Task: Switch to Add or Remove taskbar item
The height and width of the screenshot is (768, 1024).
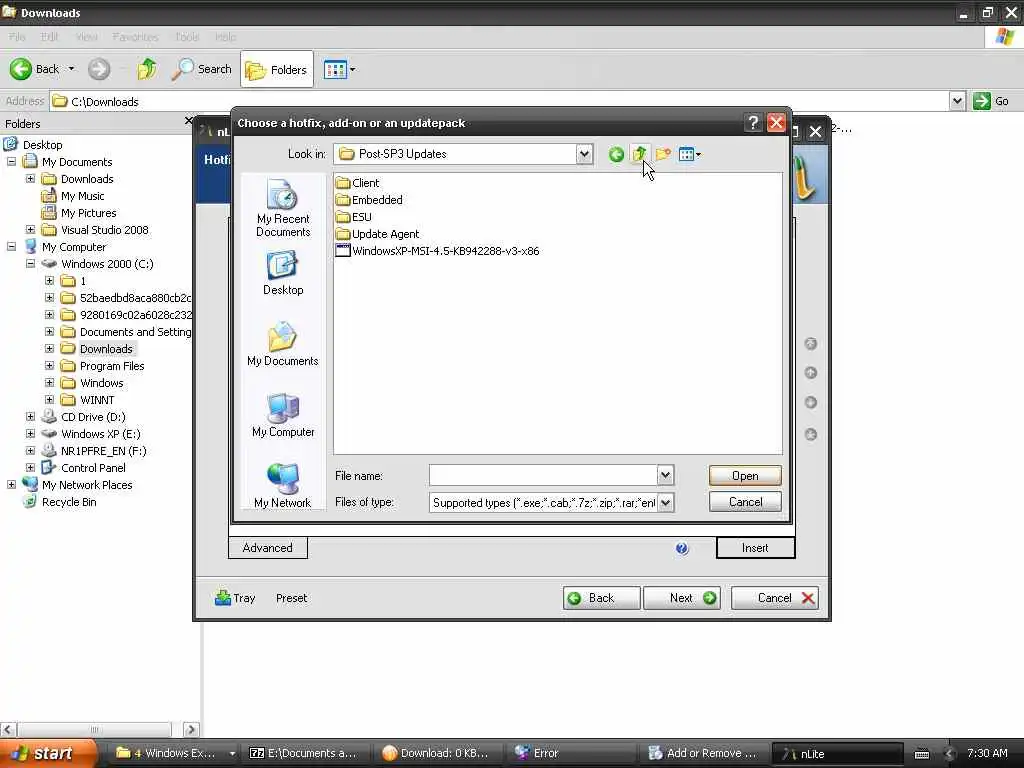Action: point(702,753)
